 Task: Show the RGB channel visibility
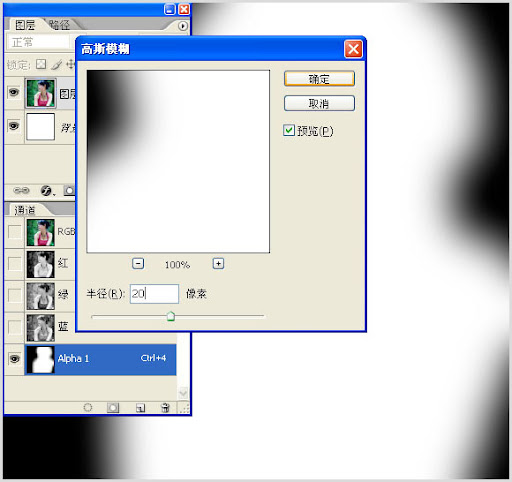tap(15, 232)
